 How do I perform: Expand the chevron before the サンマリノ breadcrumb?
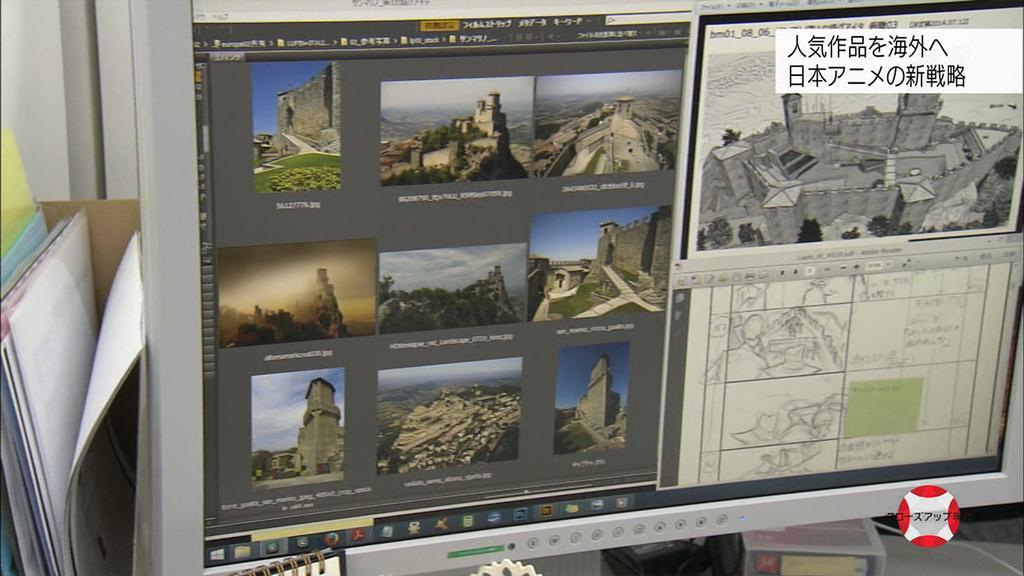(x=444, y=40)
